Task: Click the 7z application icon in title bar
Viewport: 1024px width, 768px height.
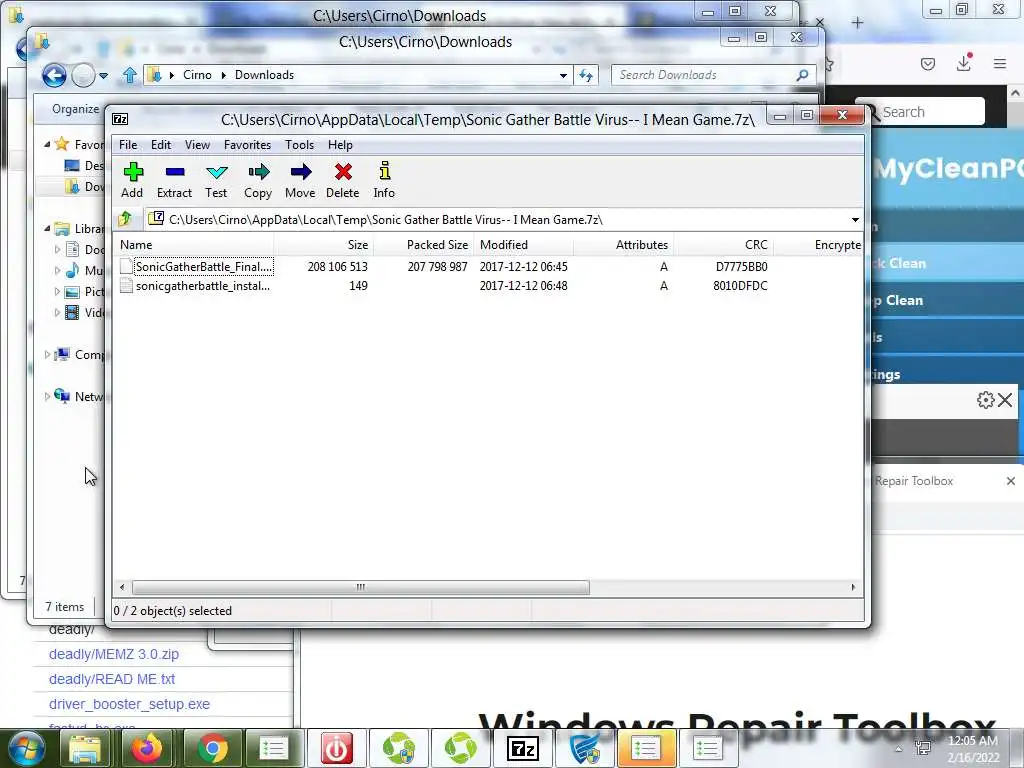Action: tap(120, 119)
